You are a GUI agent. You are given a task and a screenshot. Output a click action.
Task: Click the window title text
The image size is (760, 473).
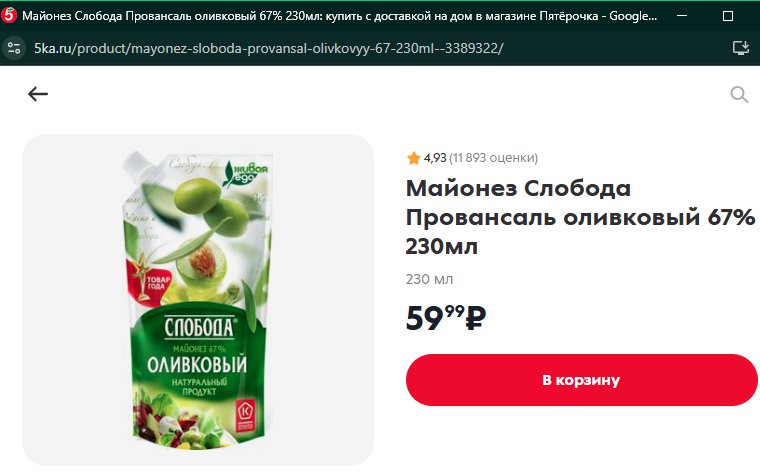[x=339, y=16]
